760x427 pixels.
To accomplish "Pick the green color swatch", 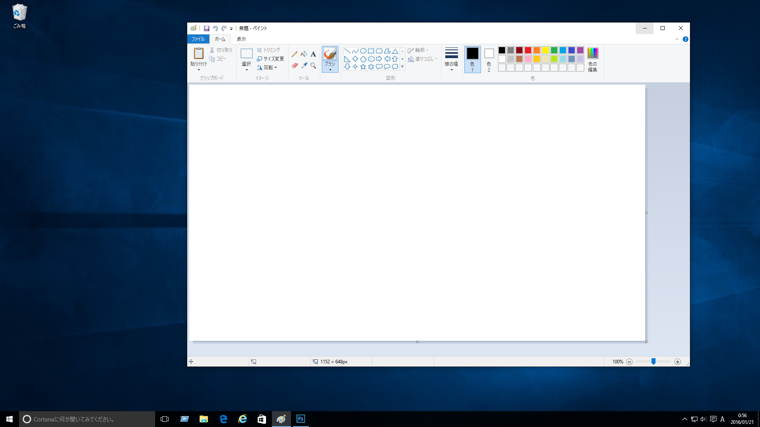I will (x=554, y=50).
